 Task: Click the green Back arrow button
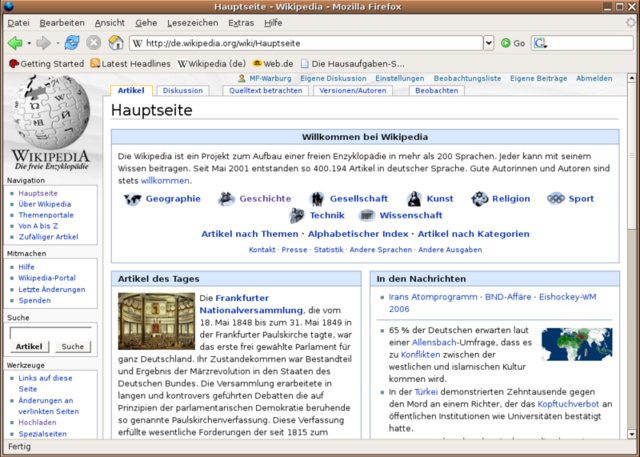15,43
